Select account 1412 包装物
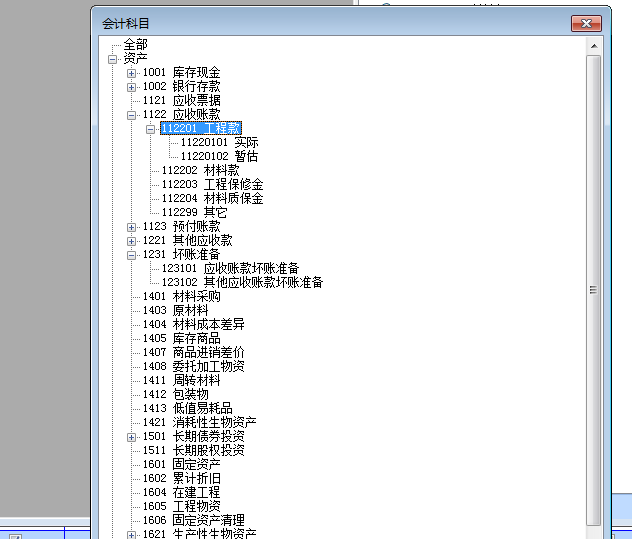The image size is (632, 539). pyautogui.click(x=175, y=394)
